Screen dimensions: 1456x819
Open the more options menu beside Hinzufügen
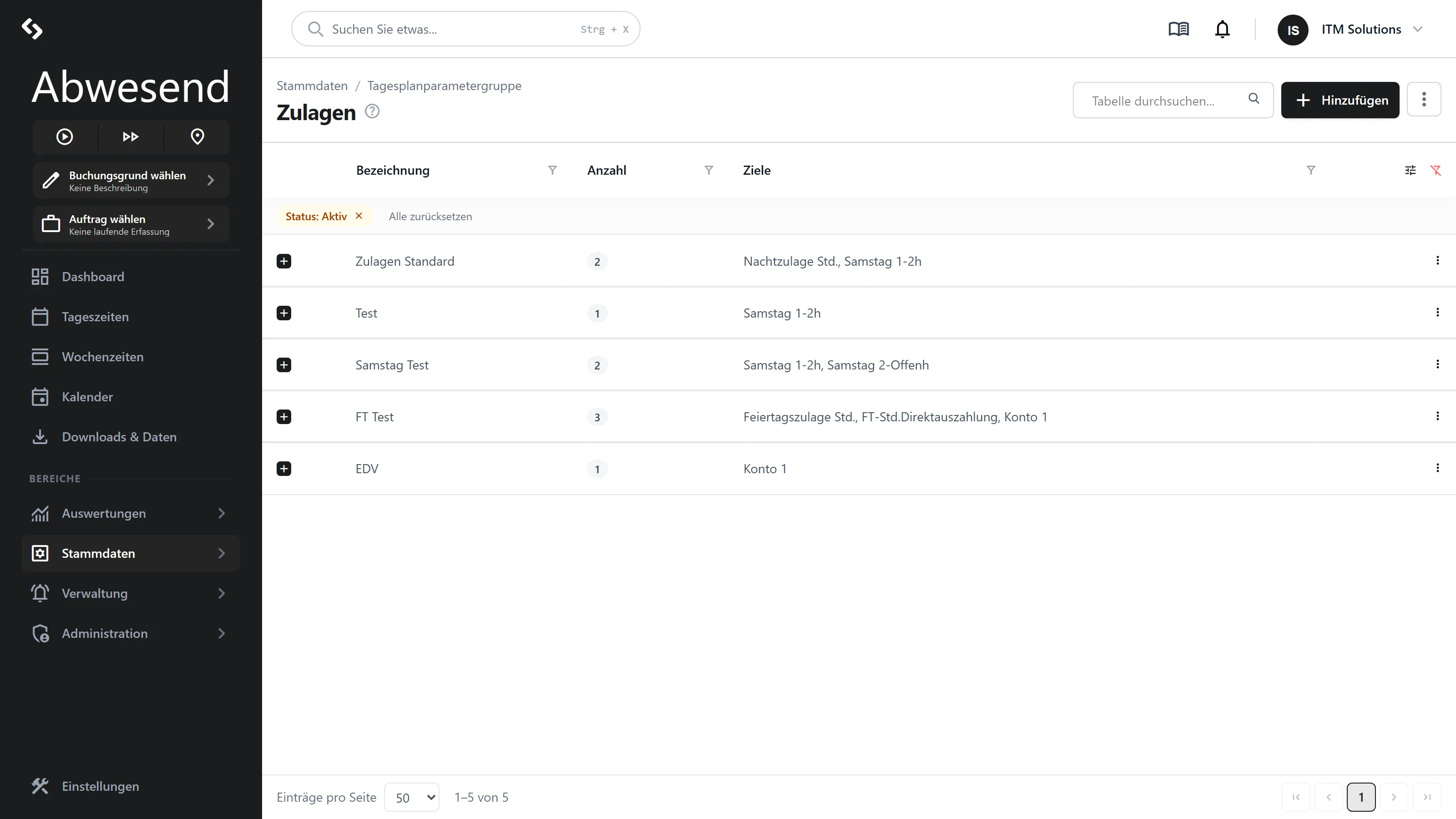[x=1424, y=100]
